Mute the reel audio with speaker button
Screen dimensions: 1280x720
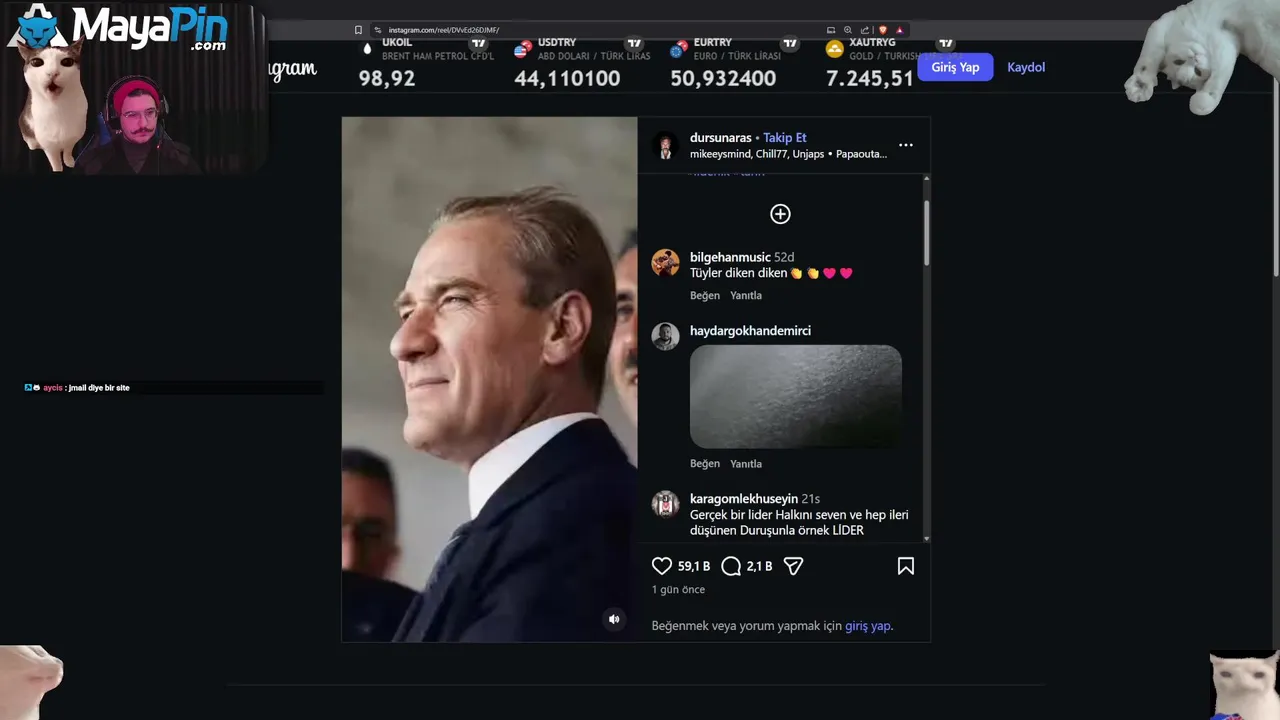[614, 619]
